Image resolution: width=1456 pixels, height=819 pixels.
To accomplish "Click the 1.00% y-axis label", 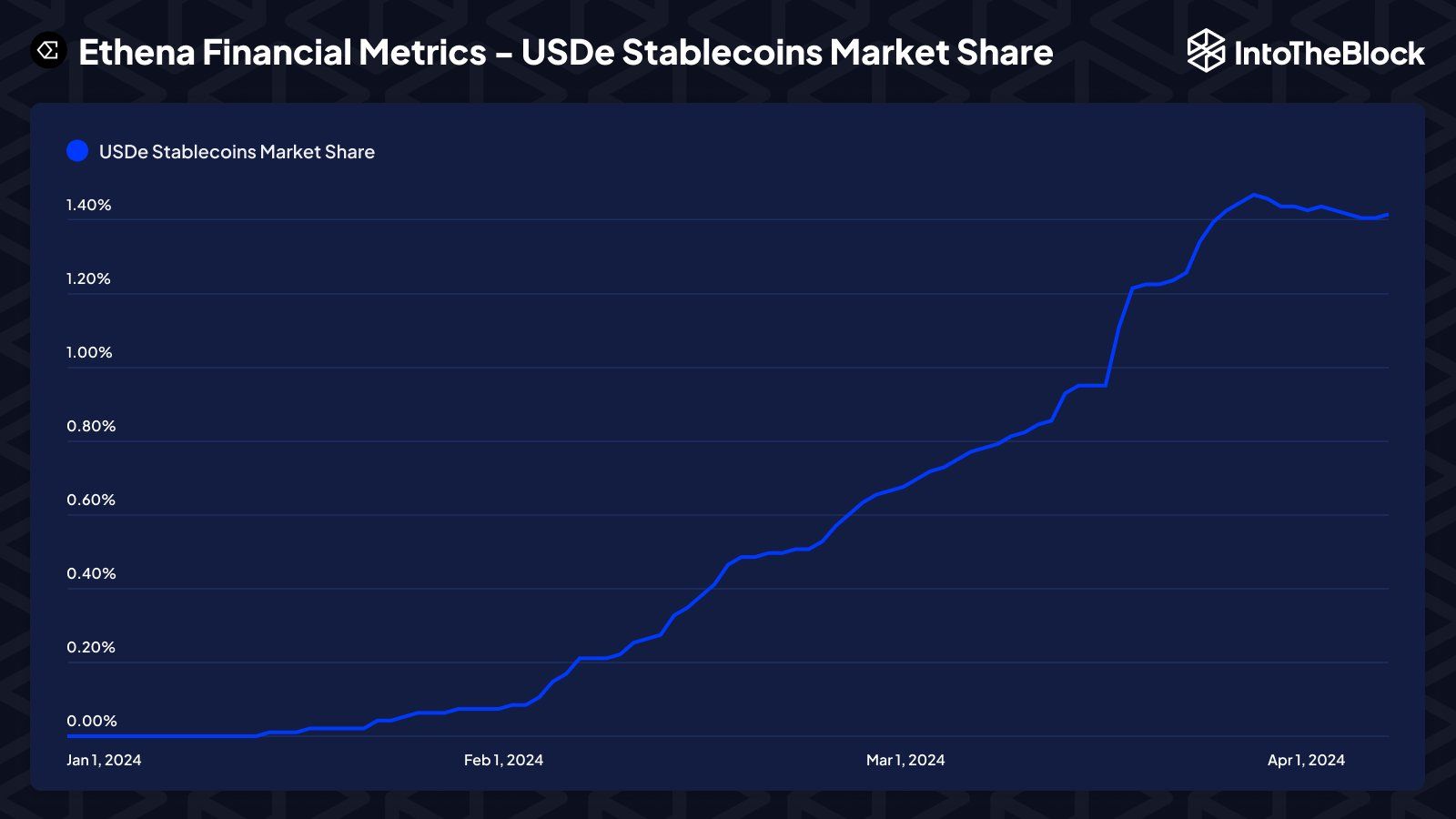I will (x=89, y=352).
